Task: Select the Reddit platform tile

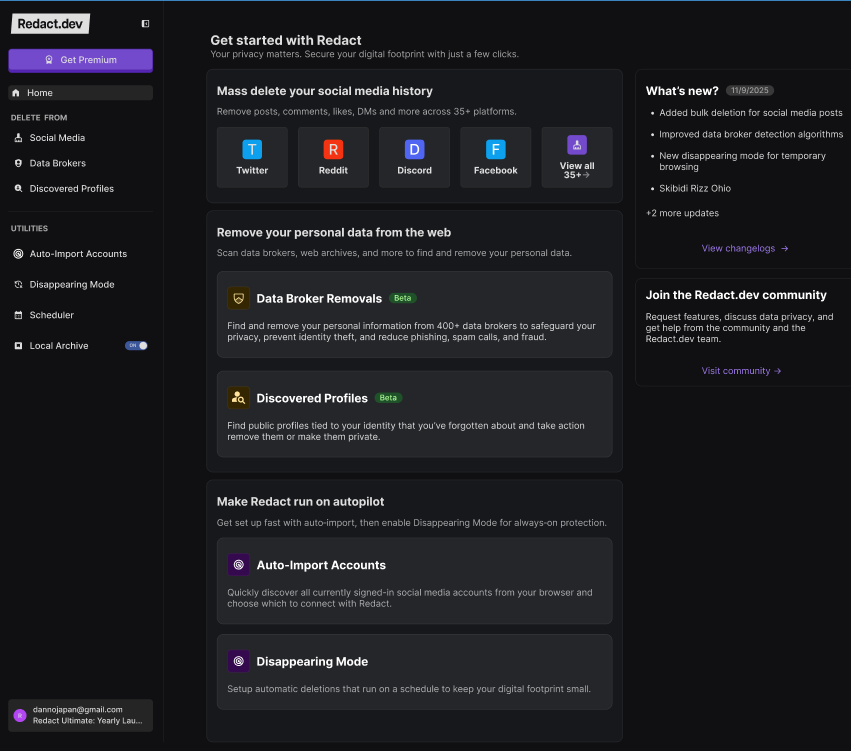Action: point(333,157)
